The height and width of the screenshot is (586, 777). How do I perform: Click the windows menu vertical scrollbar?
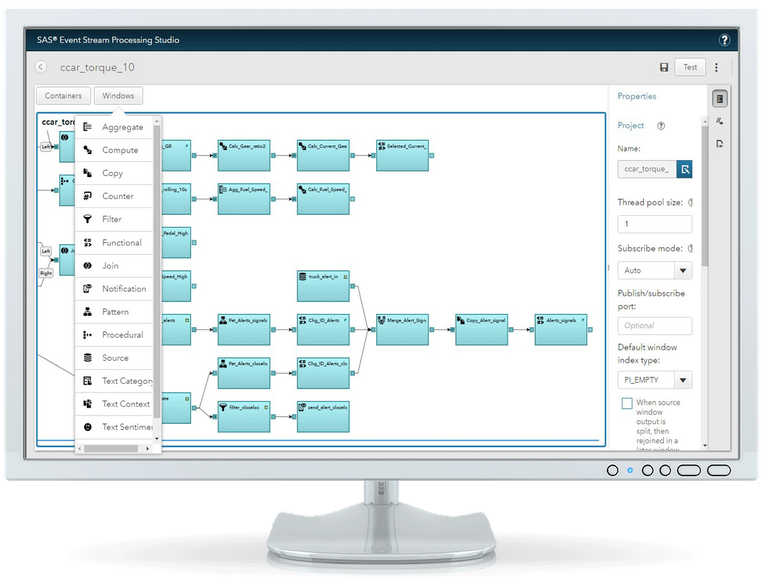157,271
